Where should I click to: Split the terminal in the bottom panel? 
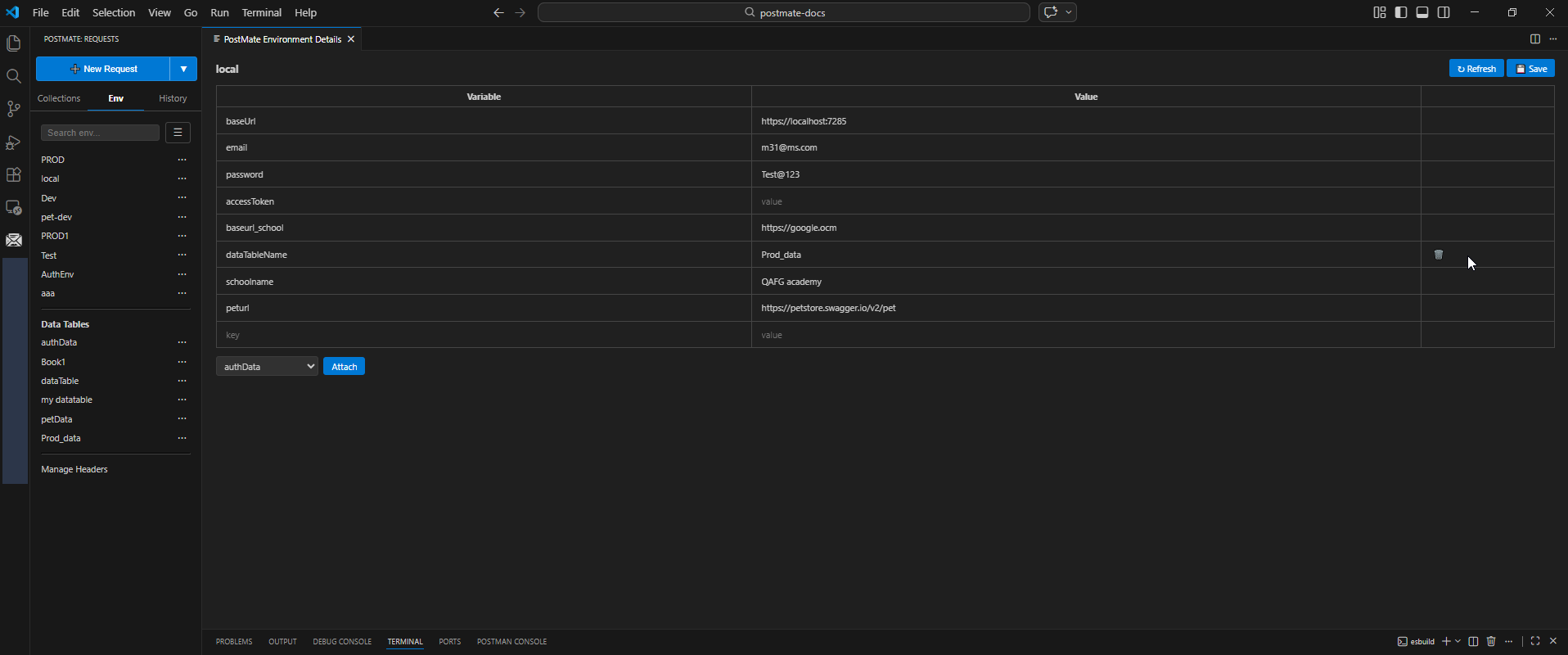tap(1473, 641)
